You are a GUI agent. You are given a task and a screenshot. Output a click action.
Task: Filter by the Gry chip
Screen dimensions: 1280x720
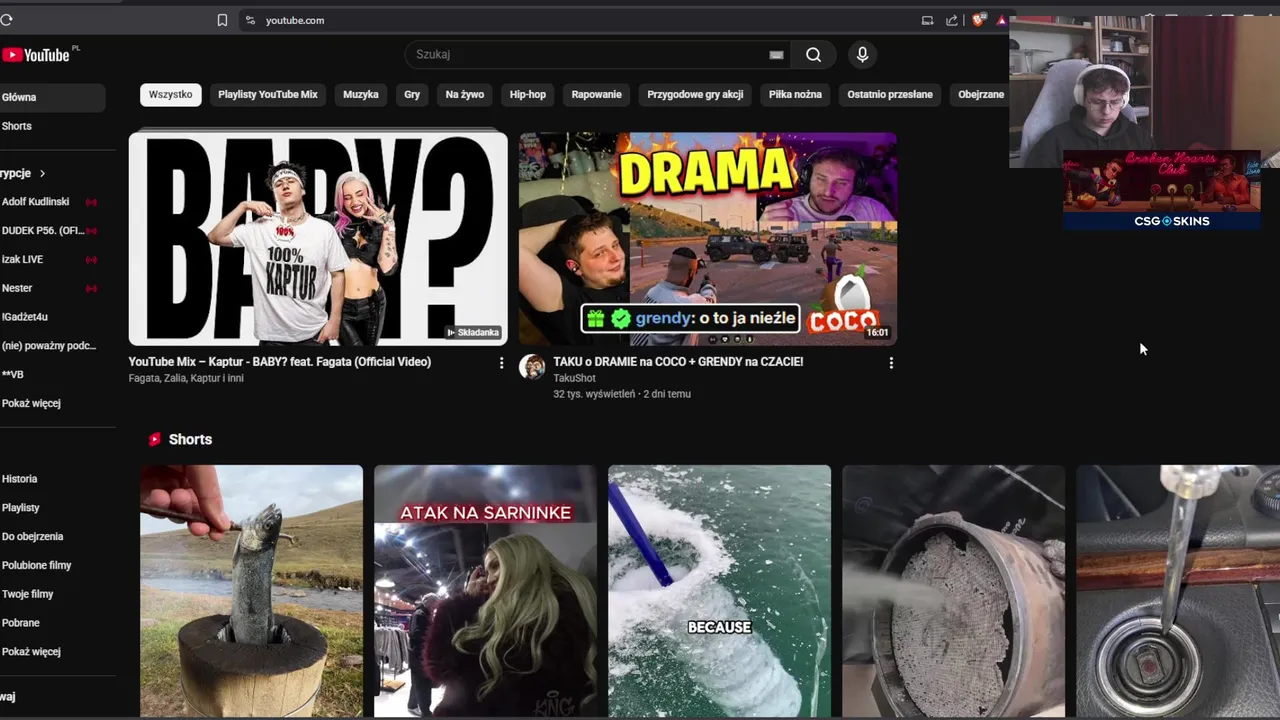click(412, 94)
